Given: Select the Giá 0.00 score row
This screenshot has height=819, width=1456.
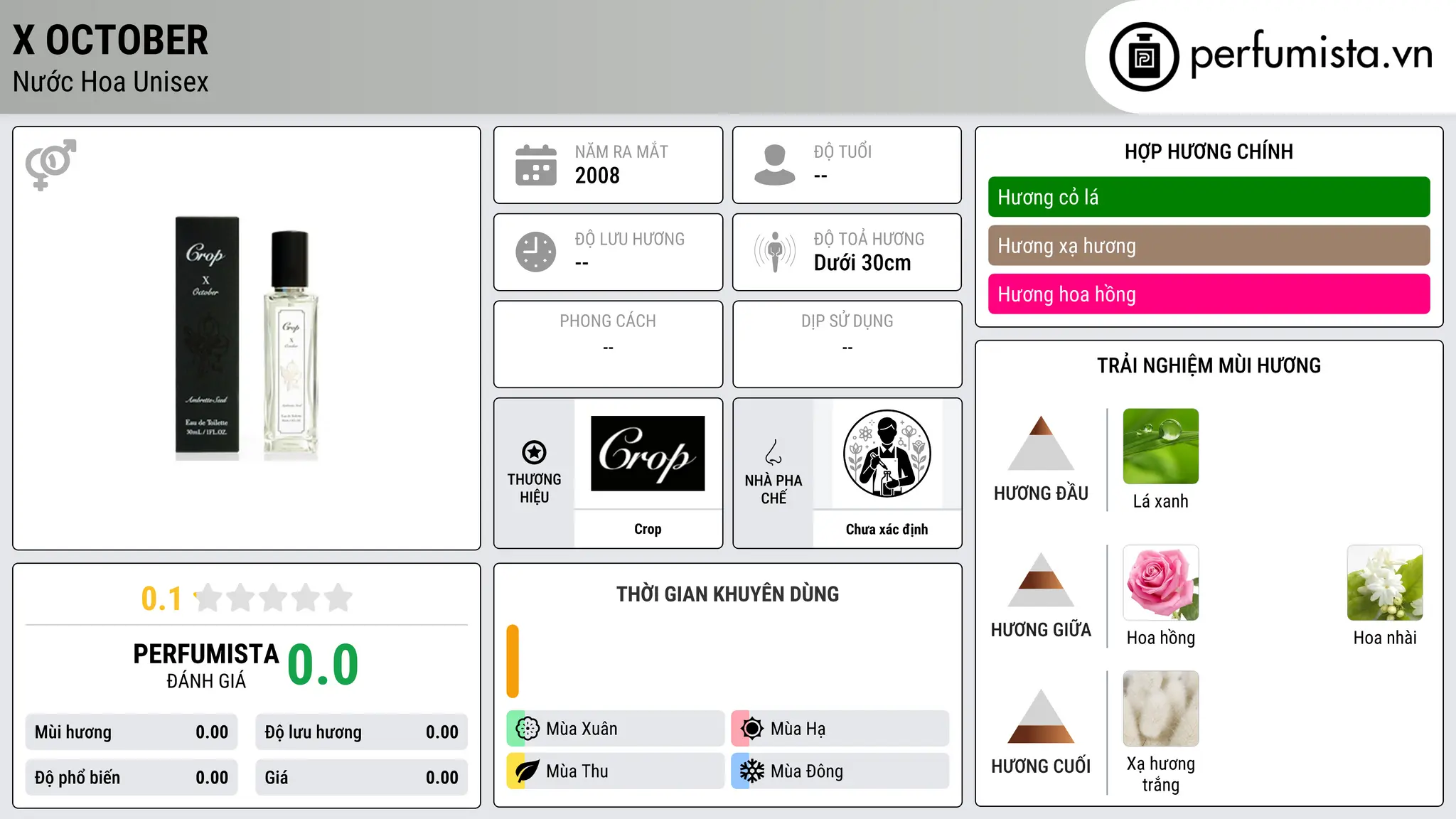Looking at the screenshot, I should [362, 778].
